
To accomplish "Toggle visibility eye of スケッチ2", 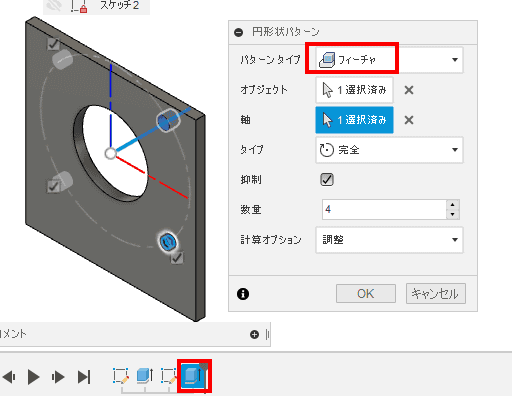I will pyautogui.click(x=54, y=5).
